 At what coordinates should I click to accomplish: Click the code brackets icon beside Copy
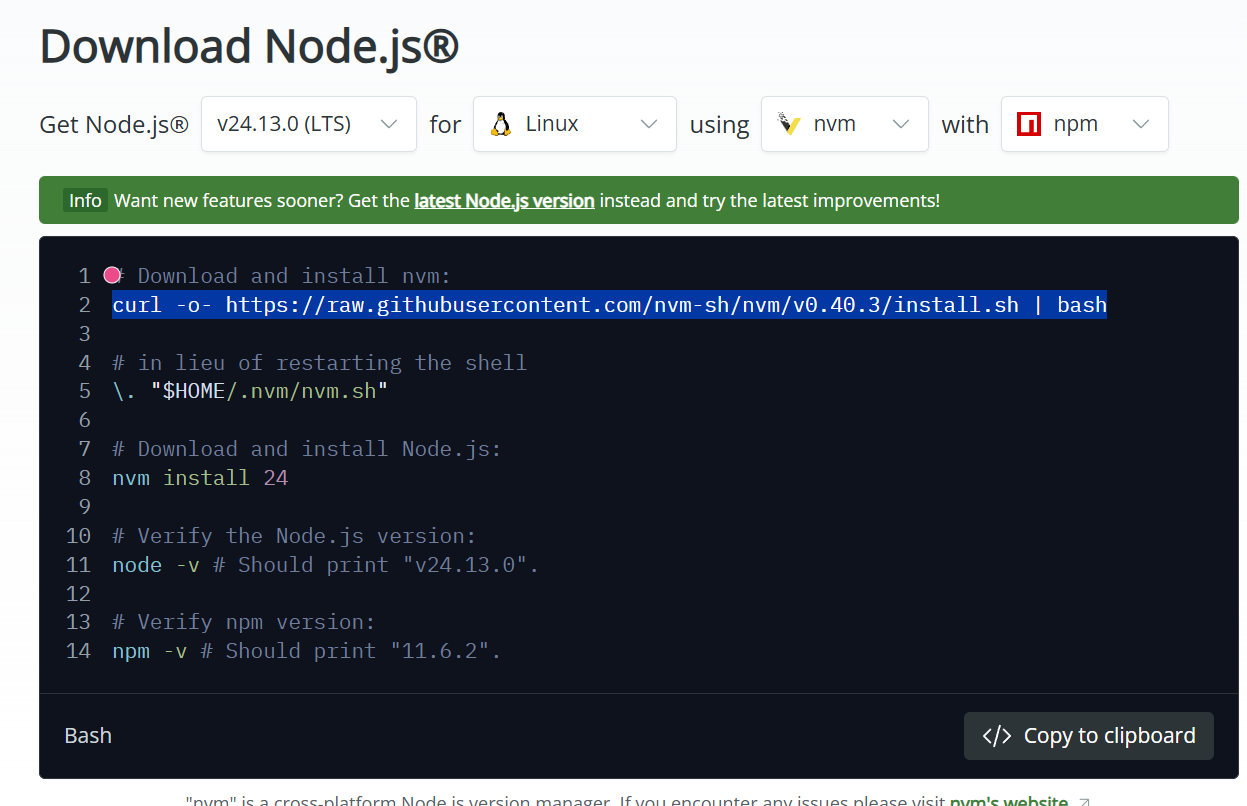coord(997,736)
